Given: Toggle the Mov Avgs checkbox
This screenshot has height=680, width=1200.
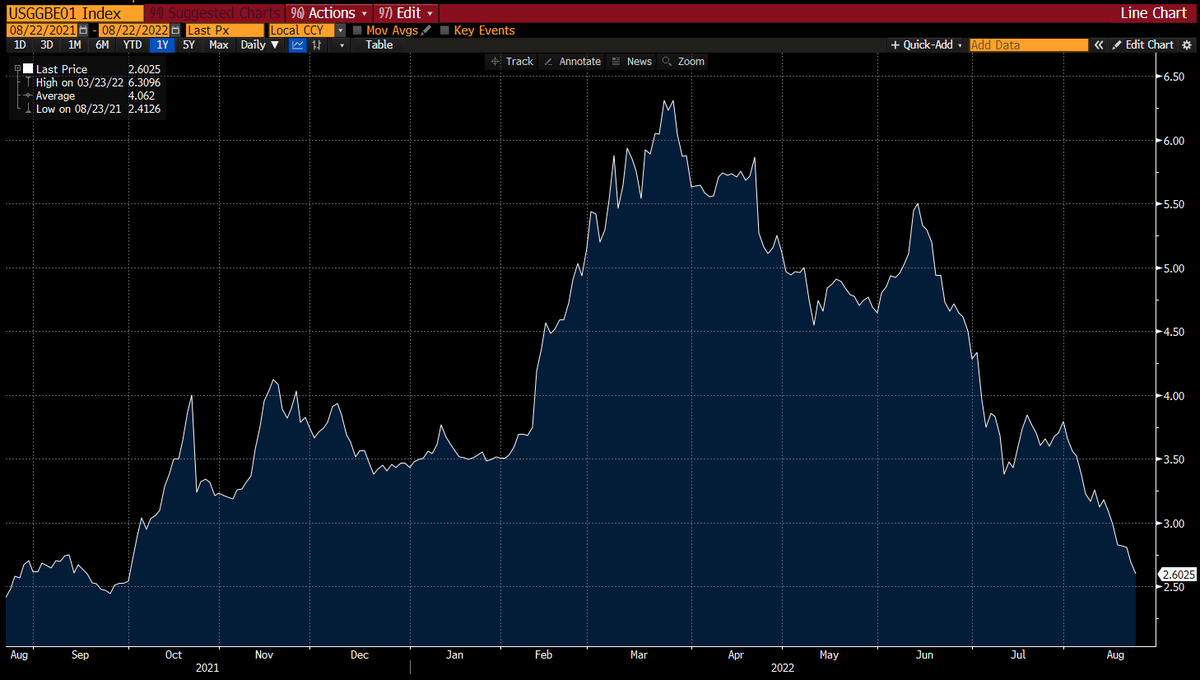Looking at the screenshot, I should click(358, 31).
